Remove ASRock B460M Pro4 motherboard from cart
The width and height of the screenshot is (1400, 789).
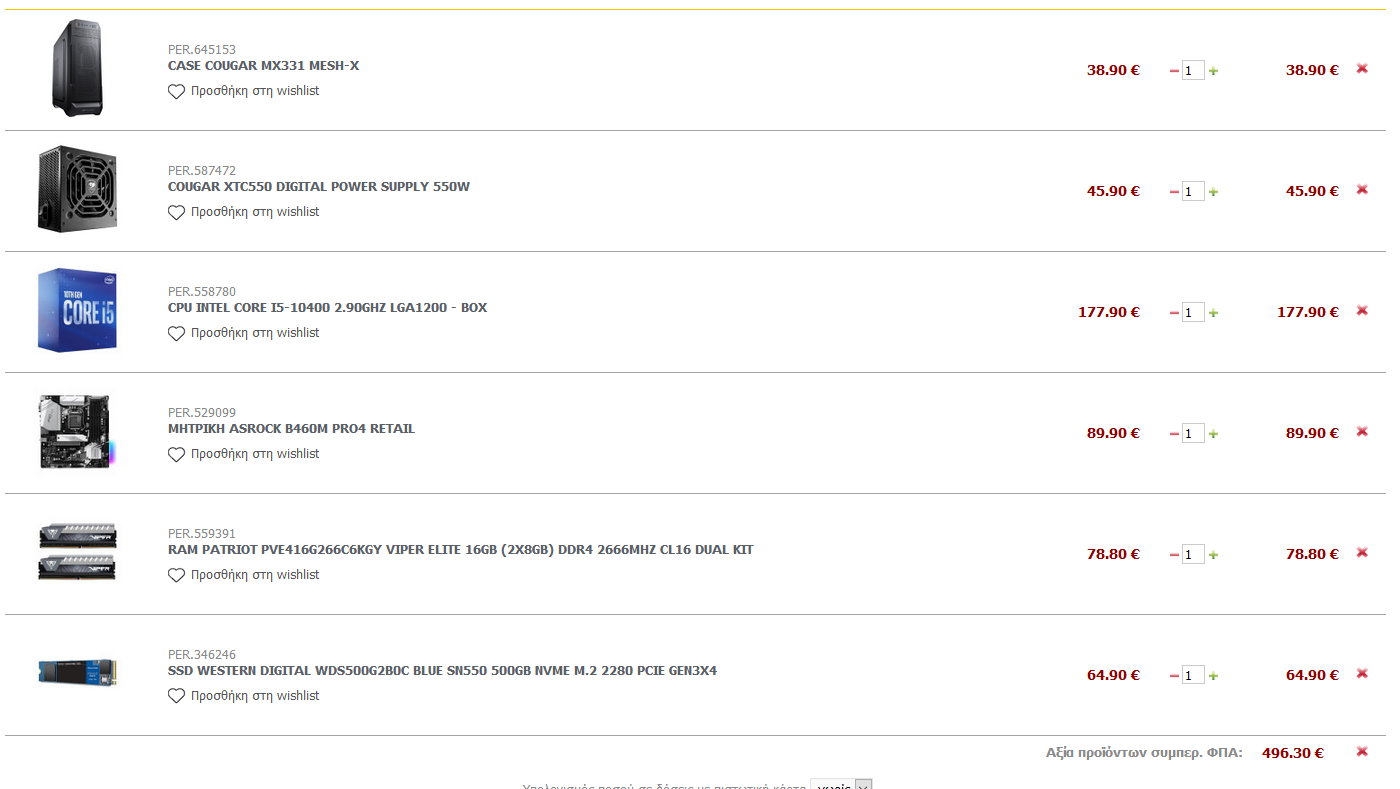[x=1362, y=431]
